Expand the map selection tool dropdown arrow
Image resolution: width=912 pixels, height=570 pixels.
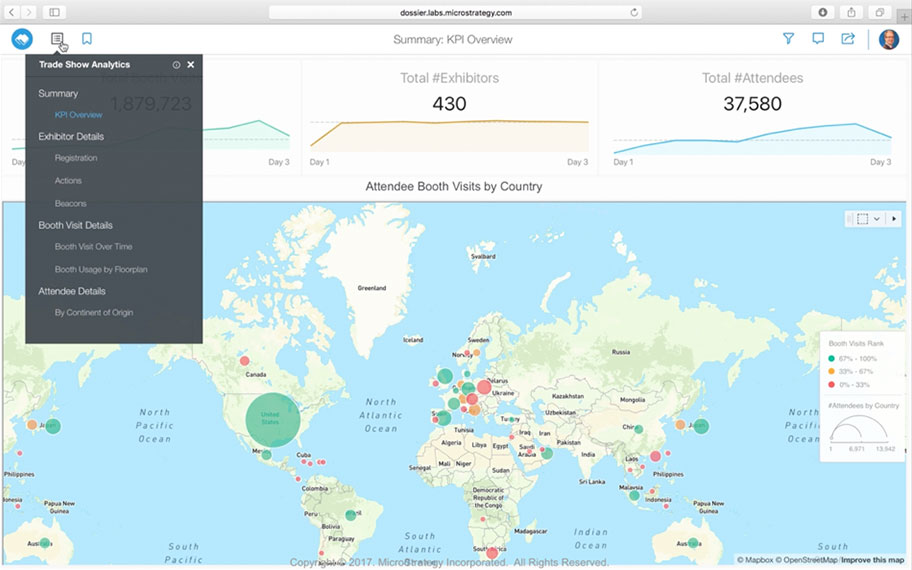click(877, 218)
